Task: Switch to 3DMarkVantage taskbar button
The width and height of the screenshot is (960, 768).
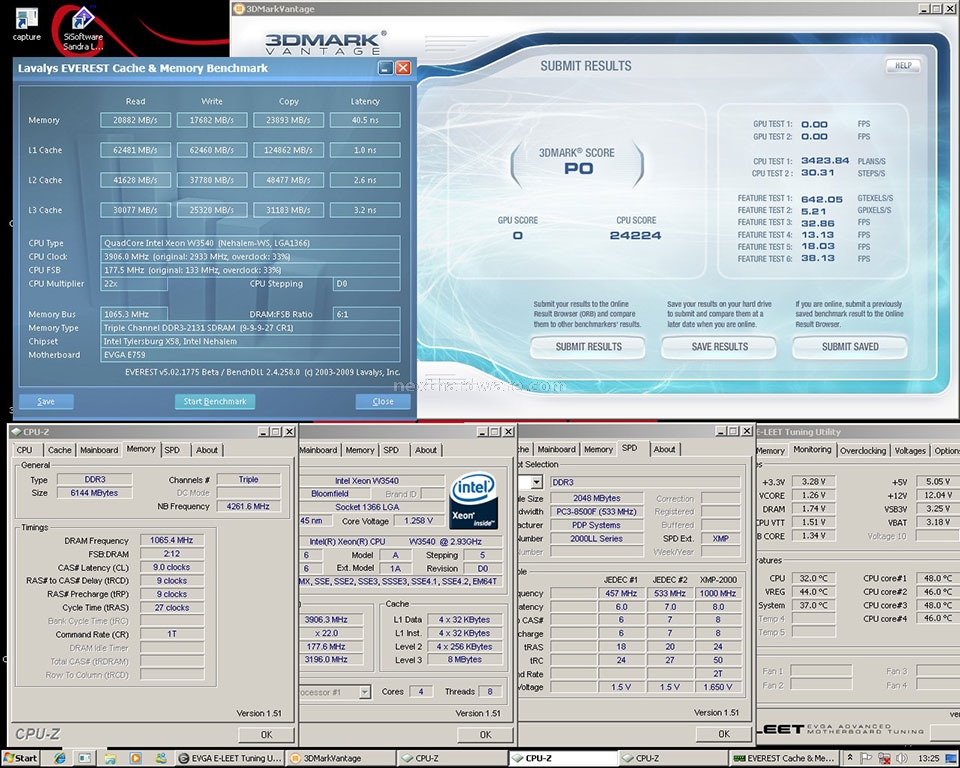Action: [x=341, y=758]
